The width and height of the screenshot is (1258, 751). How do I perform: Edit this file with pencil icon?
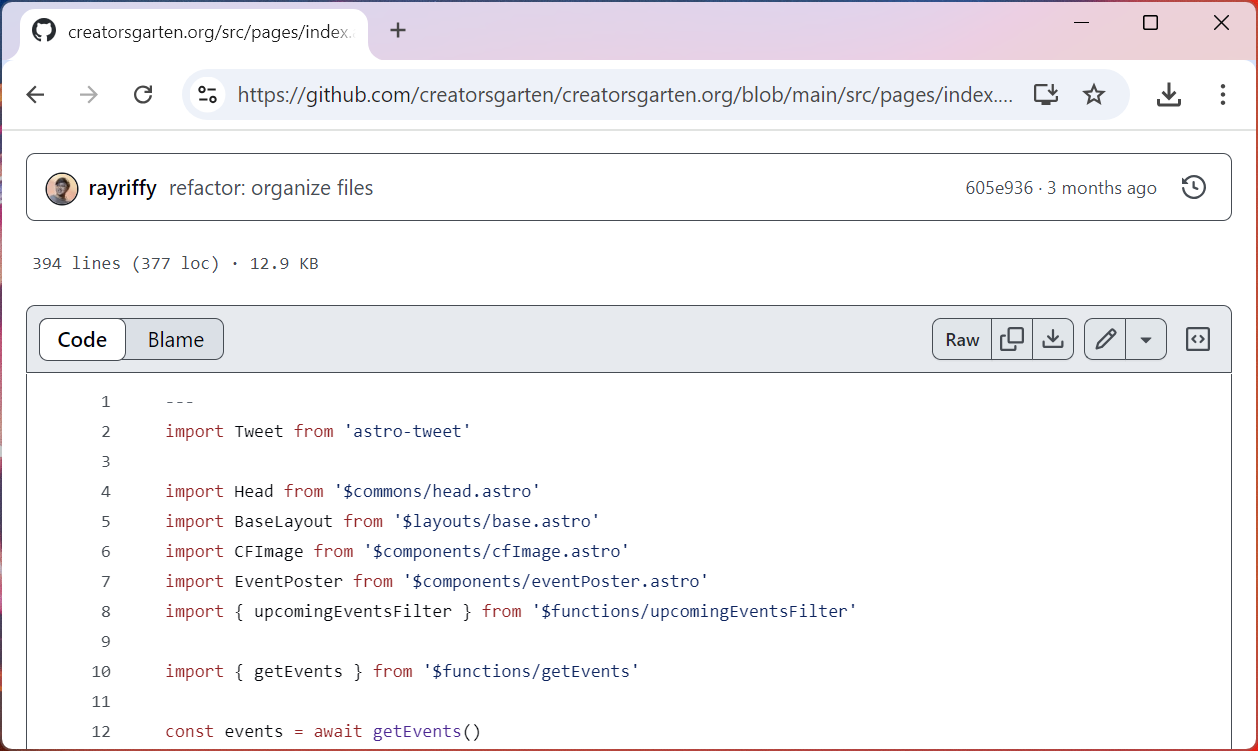pos(1105,339)
